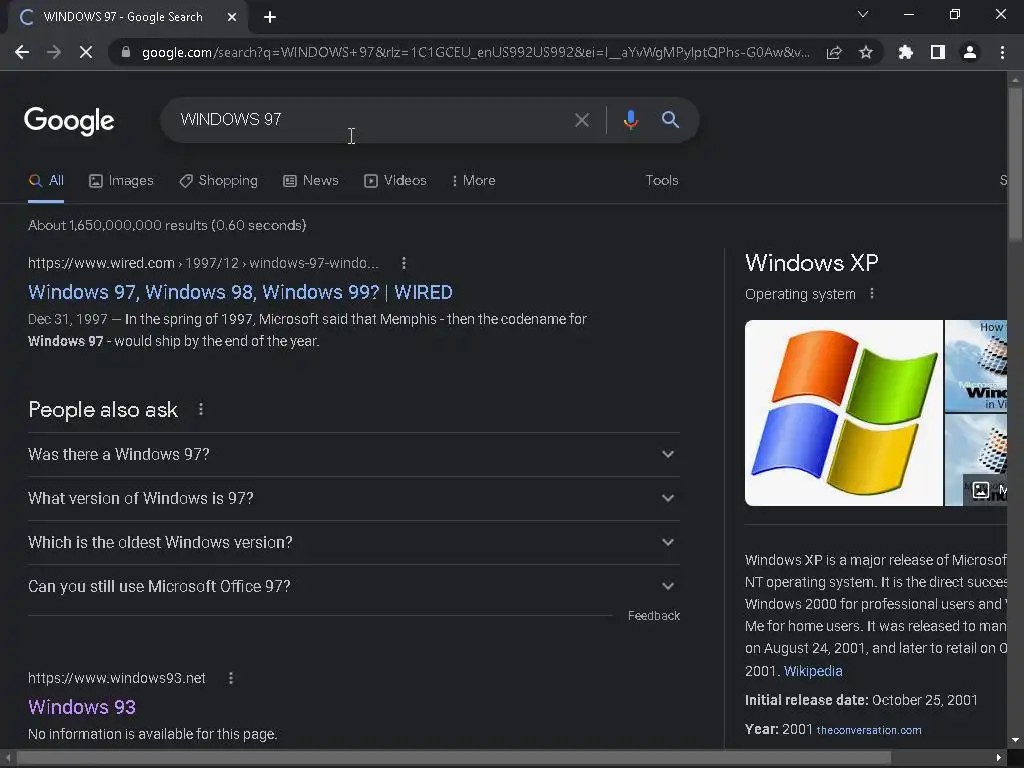Open Chrome three-dot menu
Image resolution: width=1024 pixels, height=768 pixels.
pos(1002,52)
